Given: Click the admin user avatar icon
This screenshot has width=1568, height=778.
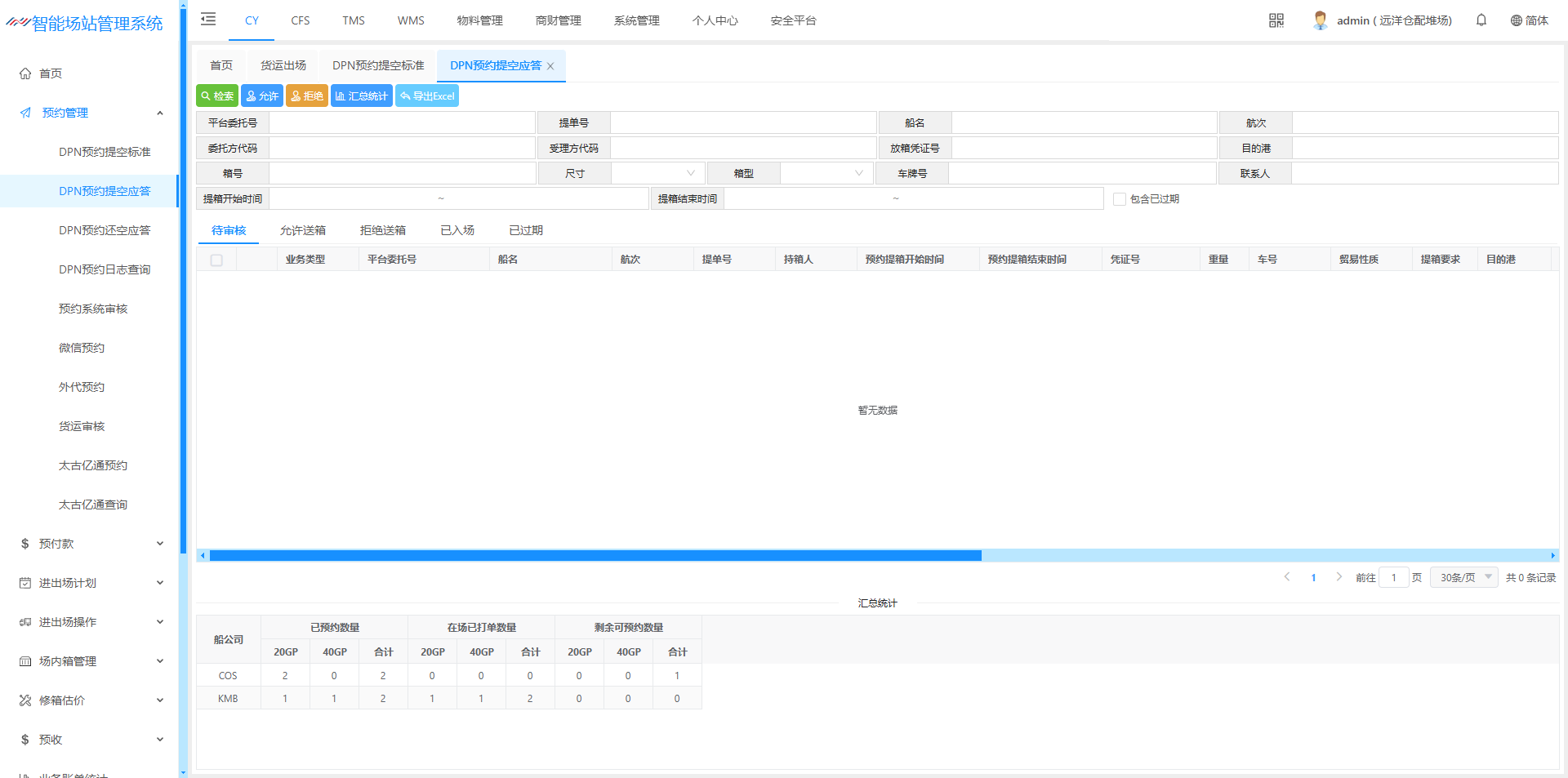Looking at the screenshot, I should tap(1320, 20).
